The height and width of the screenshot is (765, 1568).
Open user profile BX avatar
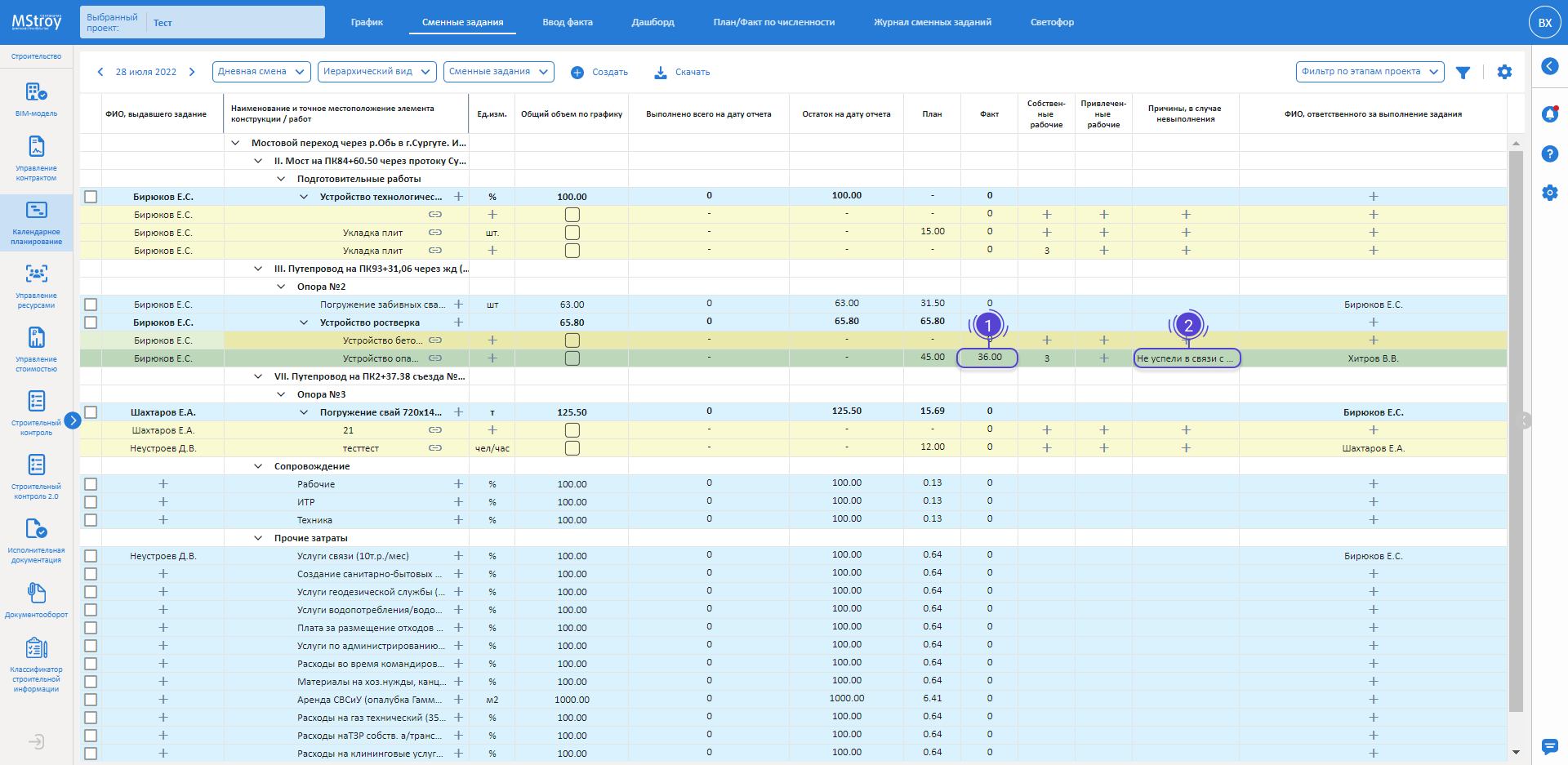[1544, 22]
